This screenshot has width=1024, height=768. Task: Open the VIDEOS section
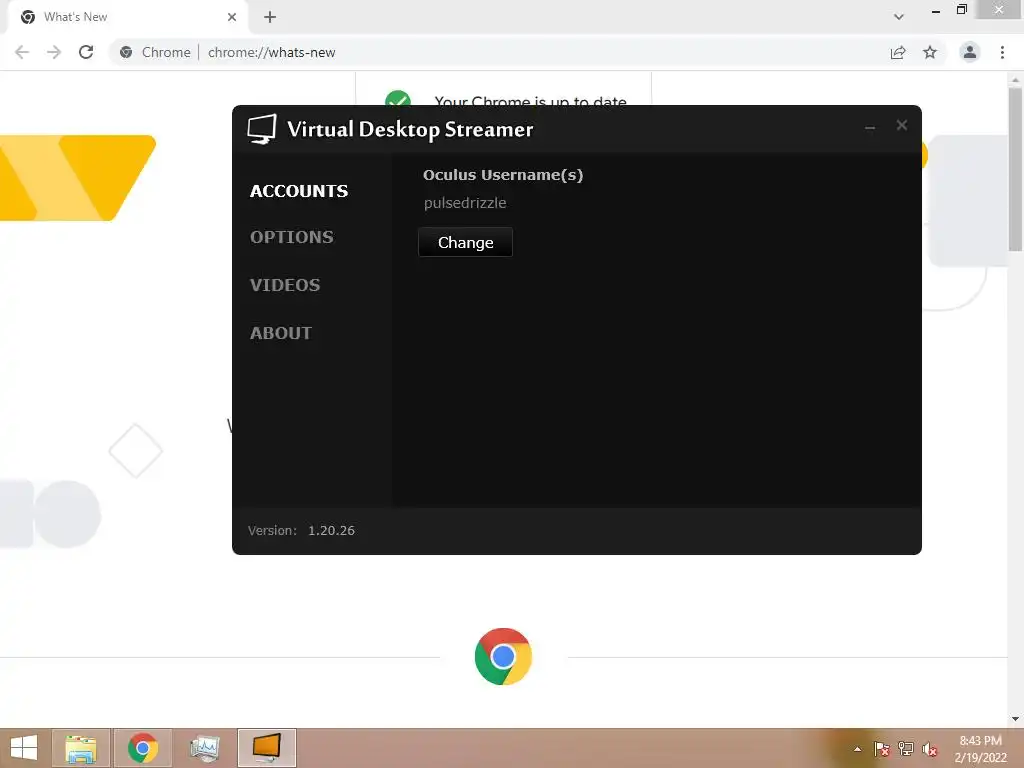pos(285,285)
